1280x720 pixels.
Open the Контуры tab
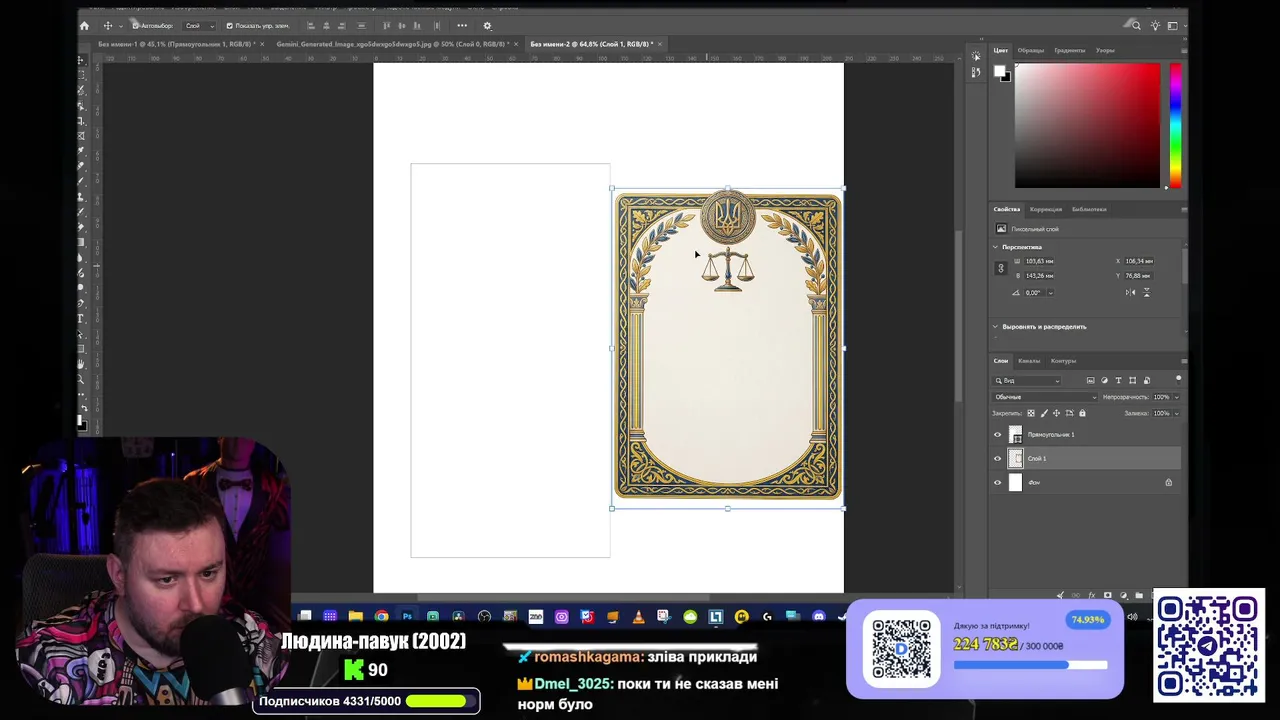tap(1063, 361)
